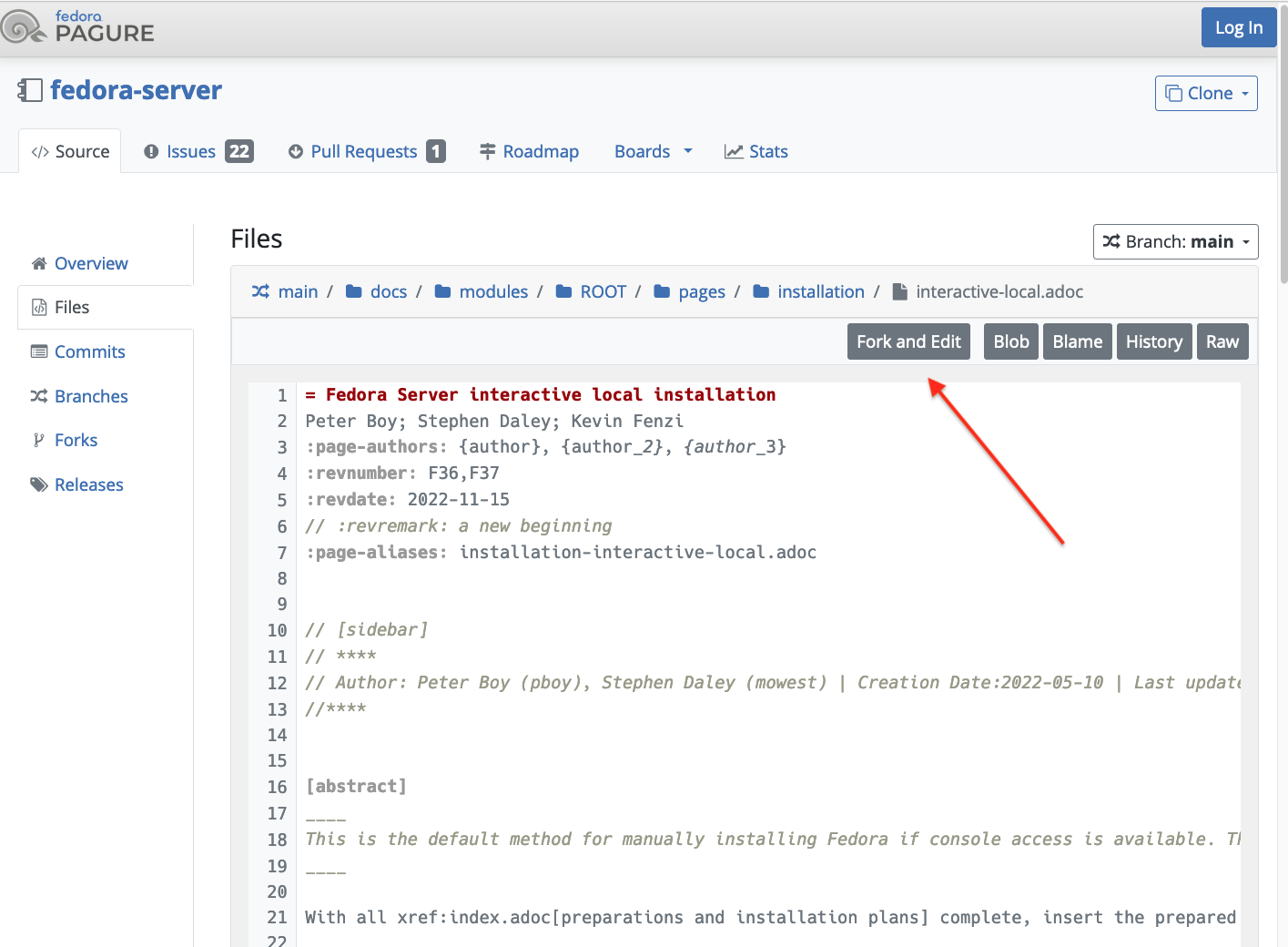The height and width of the screenshot is (947, 1288).
Task: Click the repository icon beside fedora-server
Action: (30, 90)
